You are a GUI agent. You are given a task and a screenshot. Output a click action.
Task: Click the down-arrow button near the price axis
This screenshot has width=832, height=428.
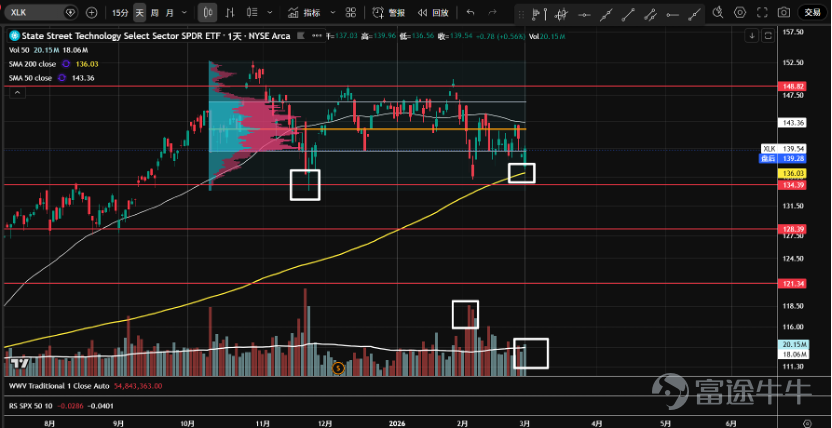752,36
